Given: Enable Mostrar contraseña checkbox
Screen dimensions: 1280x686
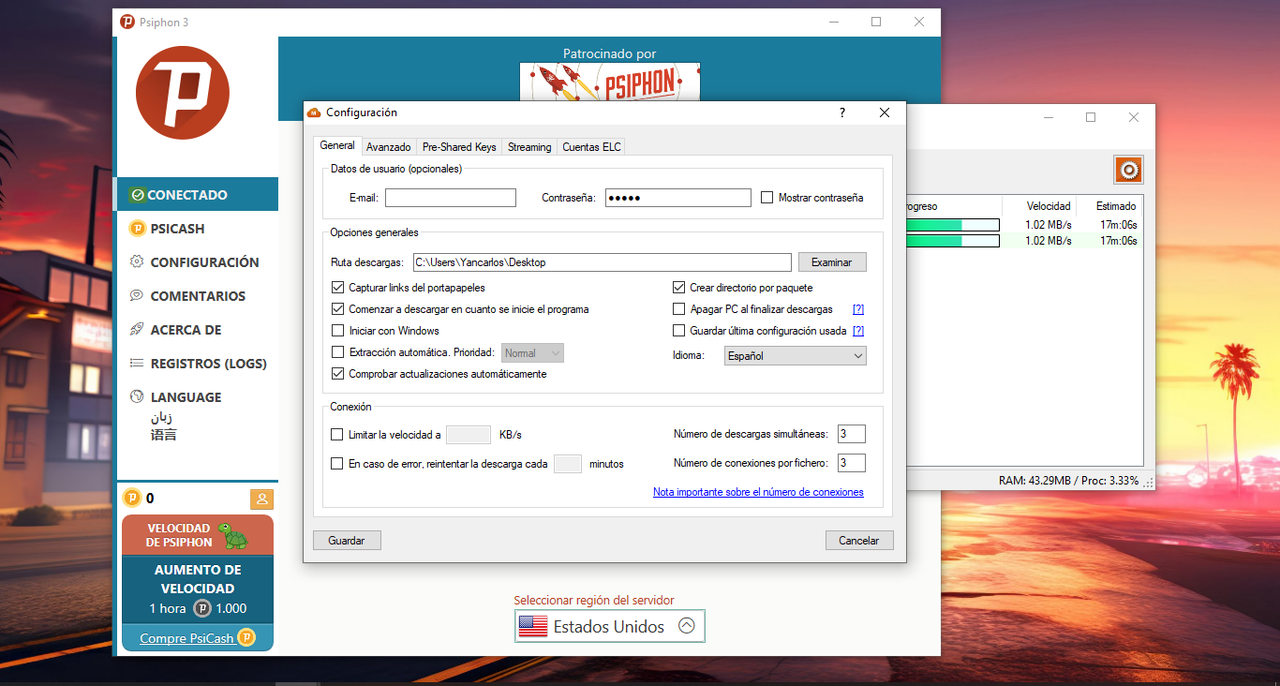Looking at the screenshot, I should coord(767,198).
